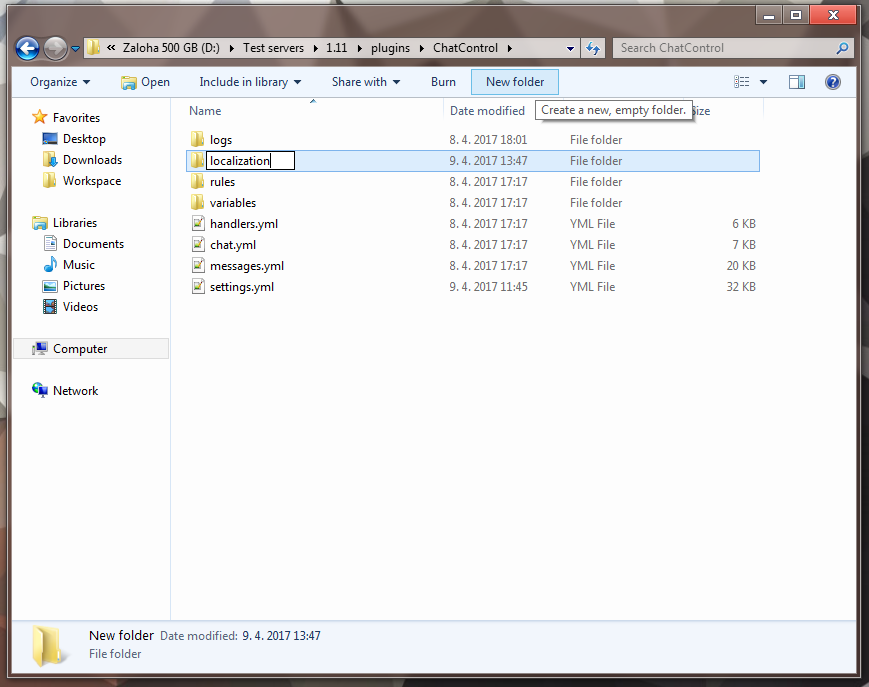The width and height of the screenshot is (869, 687).
Task: Sort files by the Date modified column
Action: pyautogui.click(x=489, y=110)
